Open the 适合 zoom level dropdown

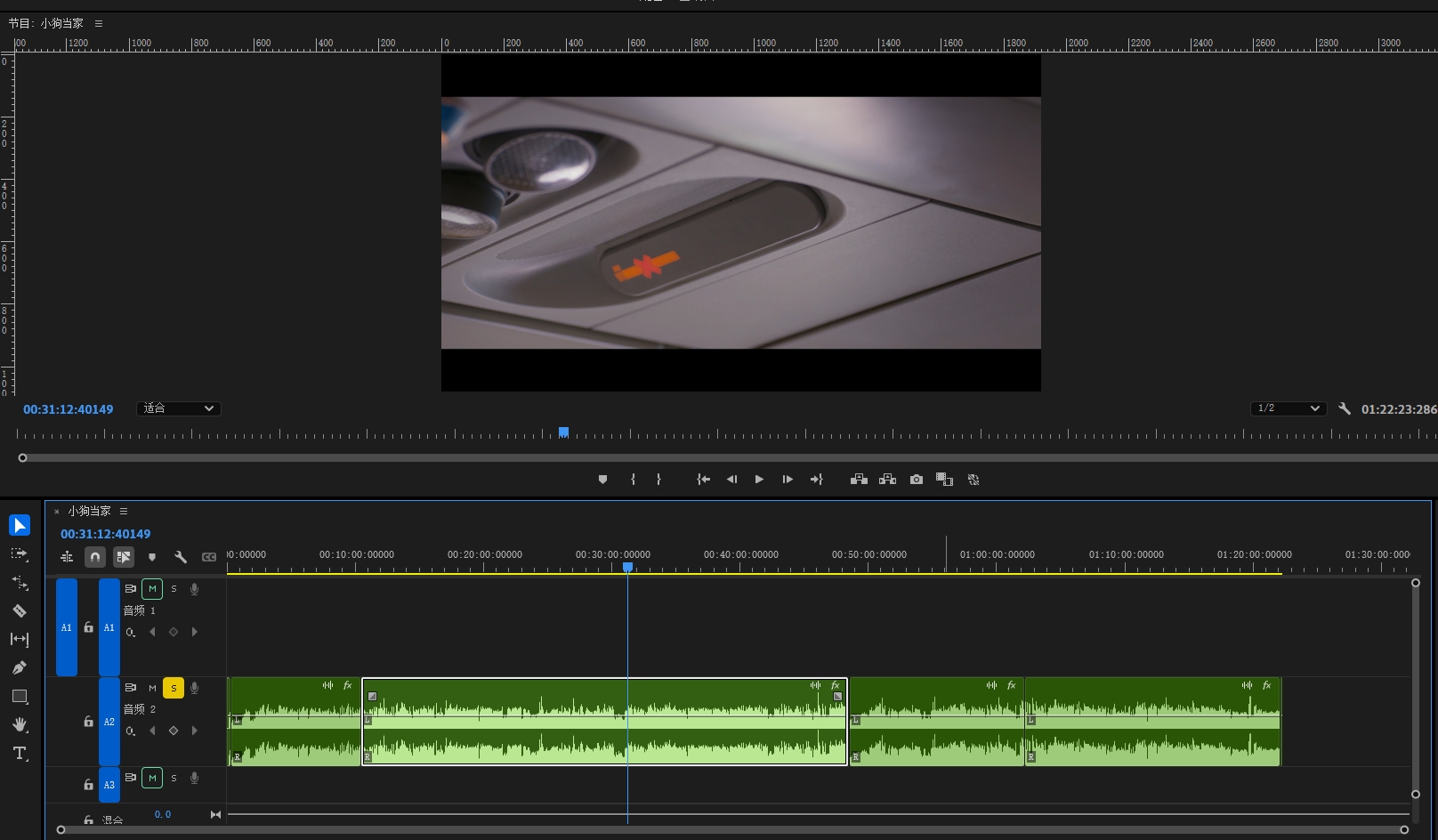click(179, 408)
